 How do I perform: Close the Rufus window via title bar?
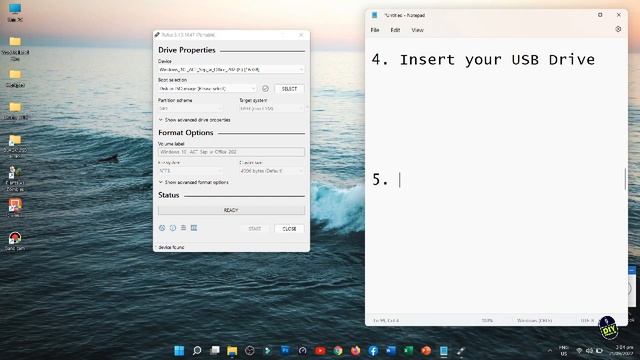[301, 35]
